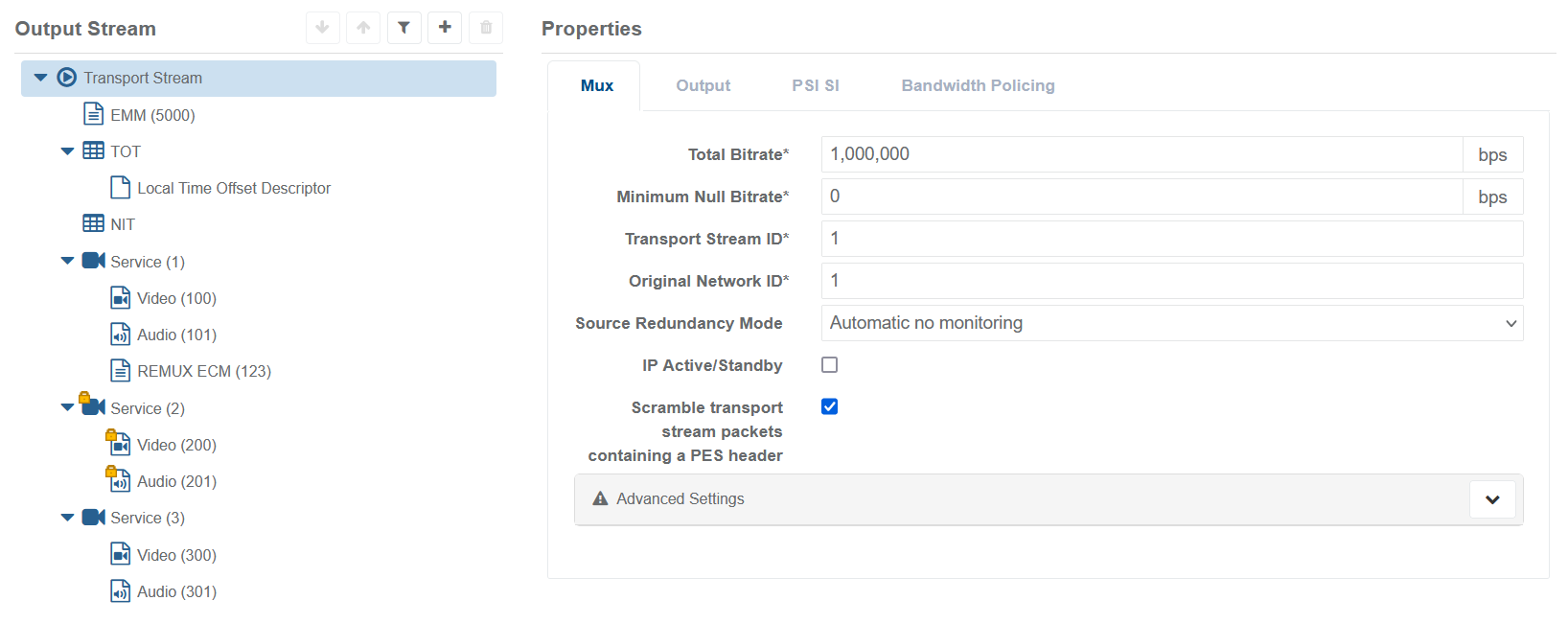The image size is (1568, 624).
Task: Click the filter funnel icon in Output Stream
Action: 404,28
